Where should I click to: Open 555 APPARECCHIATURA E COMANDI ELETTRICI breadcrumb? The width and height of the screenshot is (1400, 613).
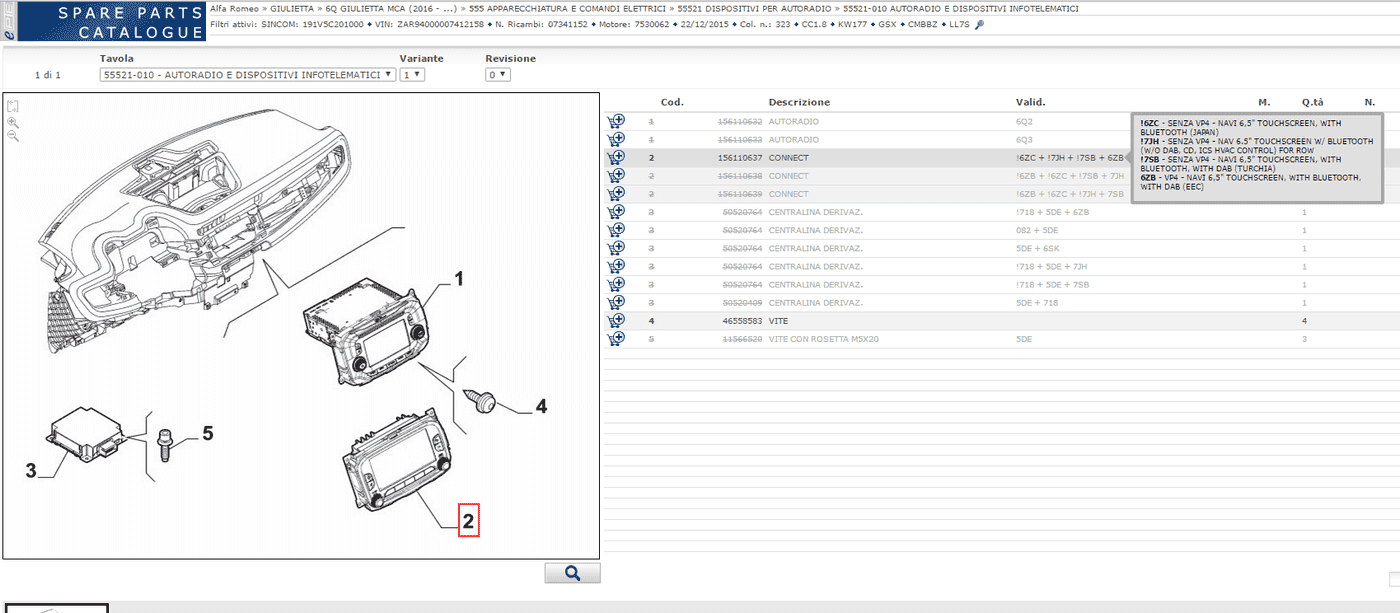tap(566, 9)
